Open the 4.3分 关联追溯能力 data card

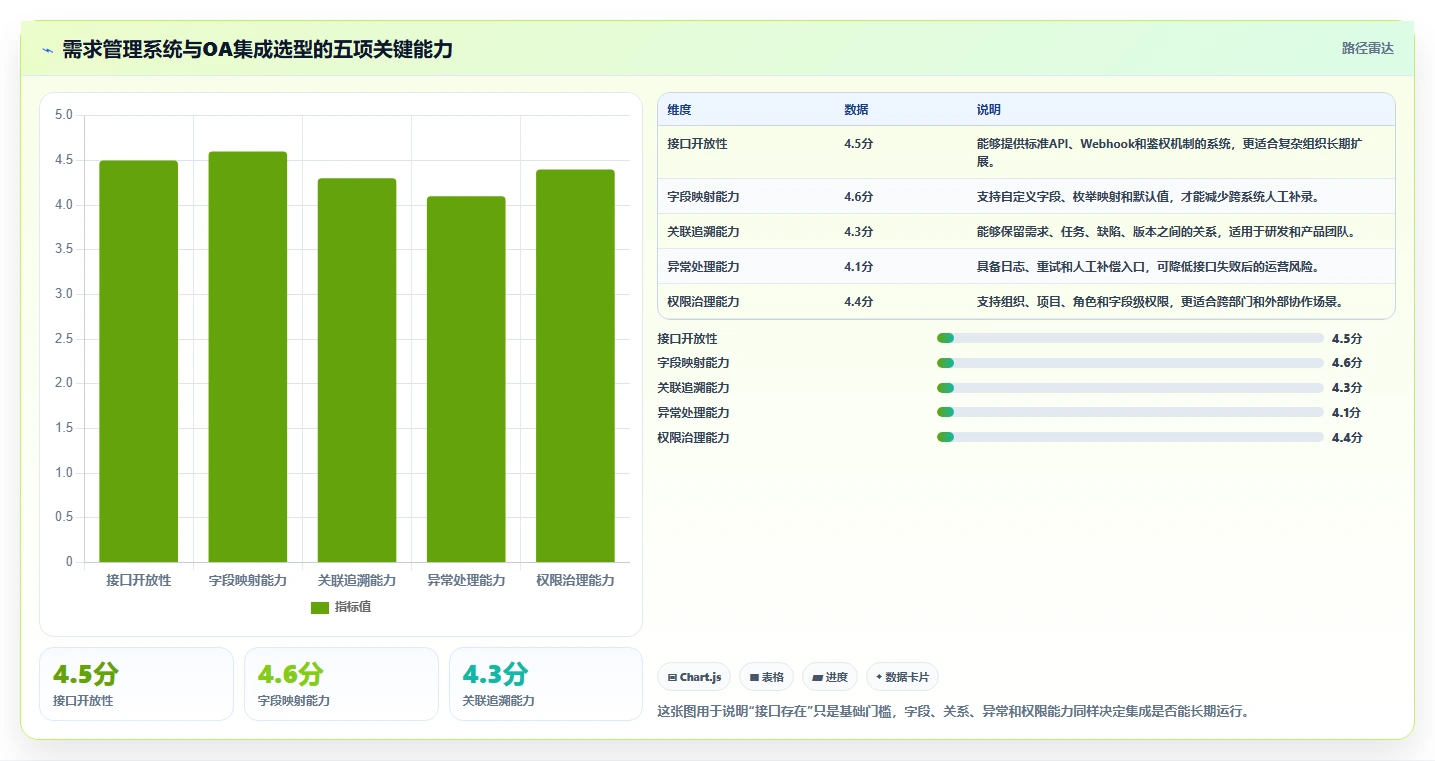pos(546,684)
